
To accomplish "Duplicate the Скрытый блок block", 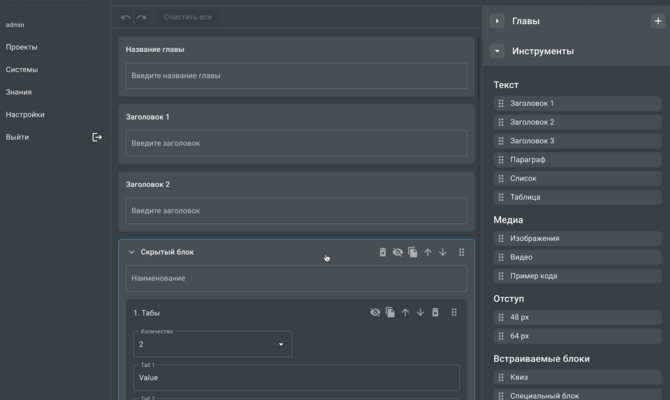I will [413, 252].
